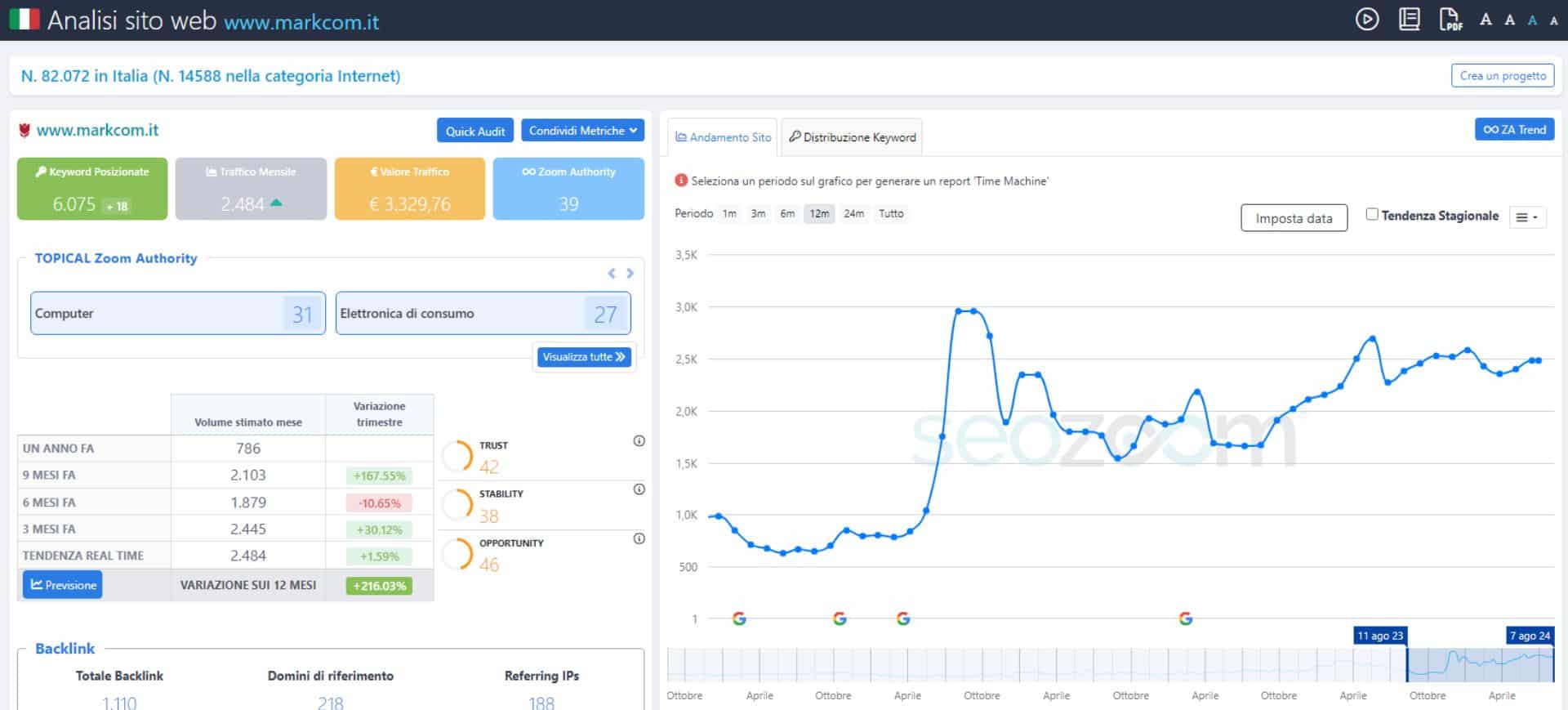Enable the Tendenza Stagionale checkbox
Viewport: 1568px width, 710px height.
point(1372,214)
